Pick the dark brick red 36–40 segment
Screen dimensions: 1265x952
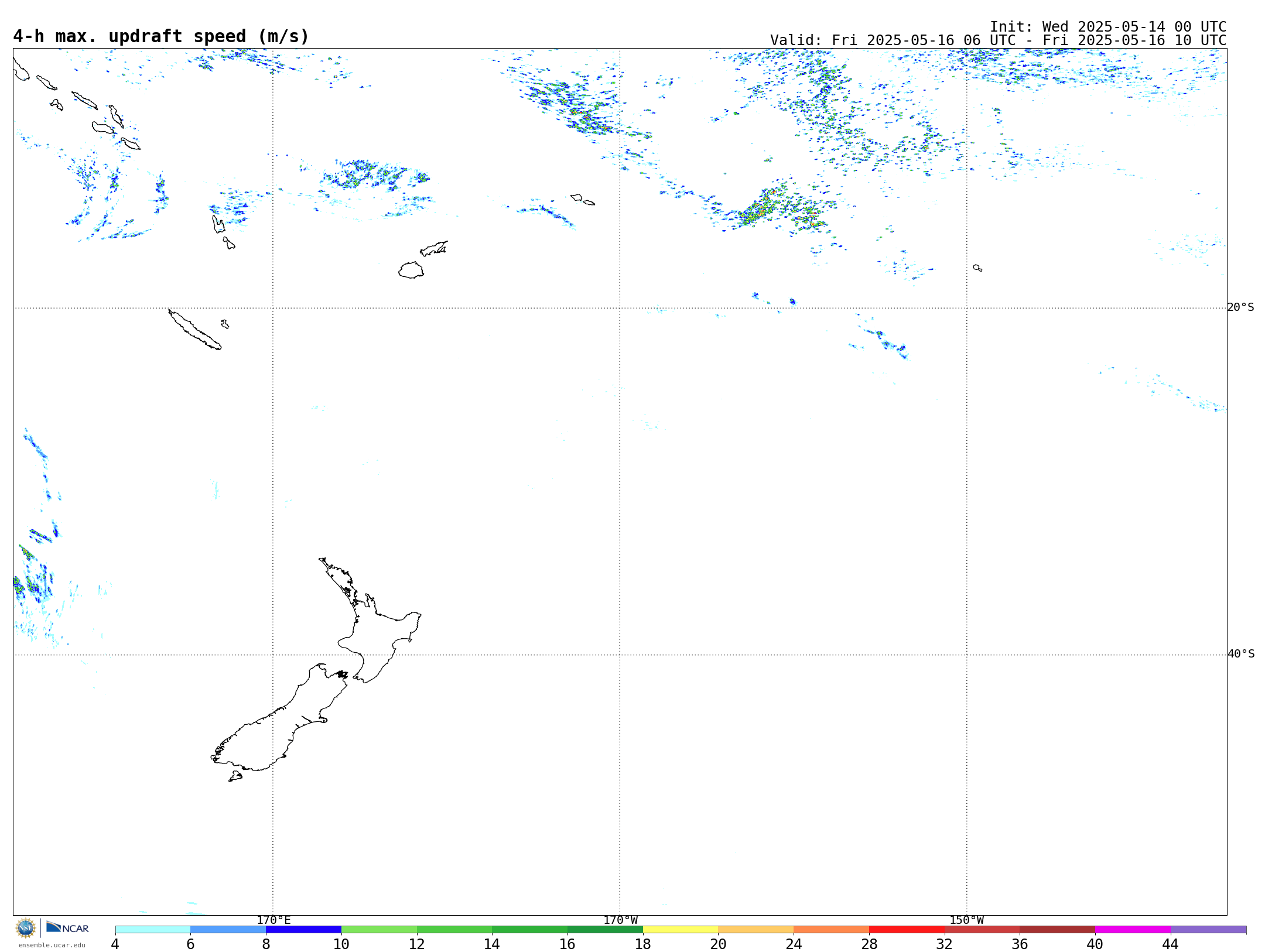tap(1058, 929)
